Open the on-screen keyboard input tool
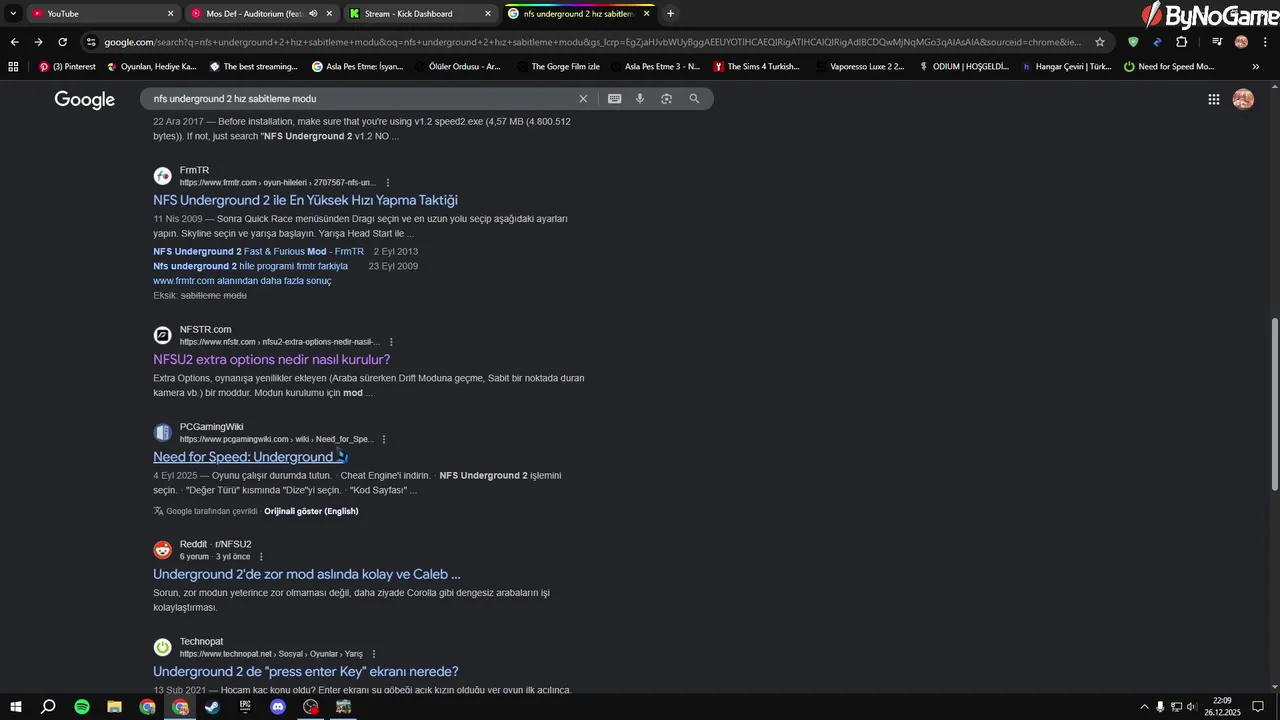Image resolution: width=1280 pixels, height=720 pixels. pyautogui.click(x=614, y=99)
